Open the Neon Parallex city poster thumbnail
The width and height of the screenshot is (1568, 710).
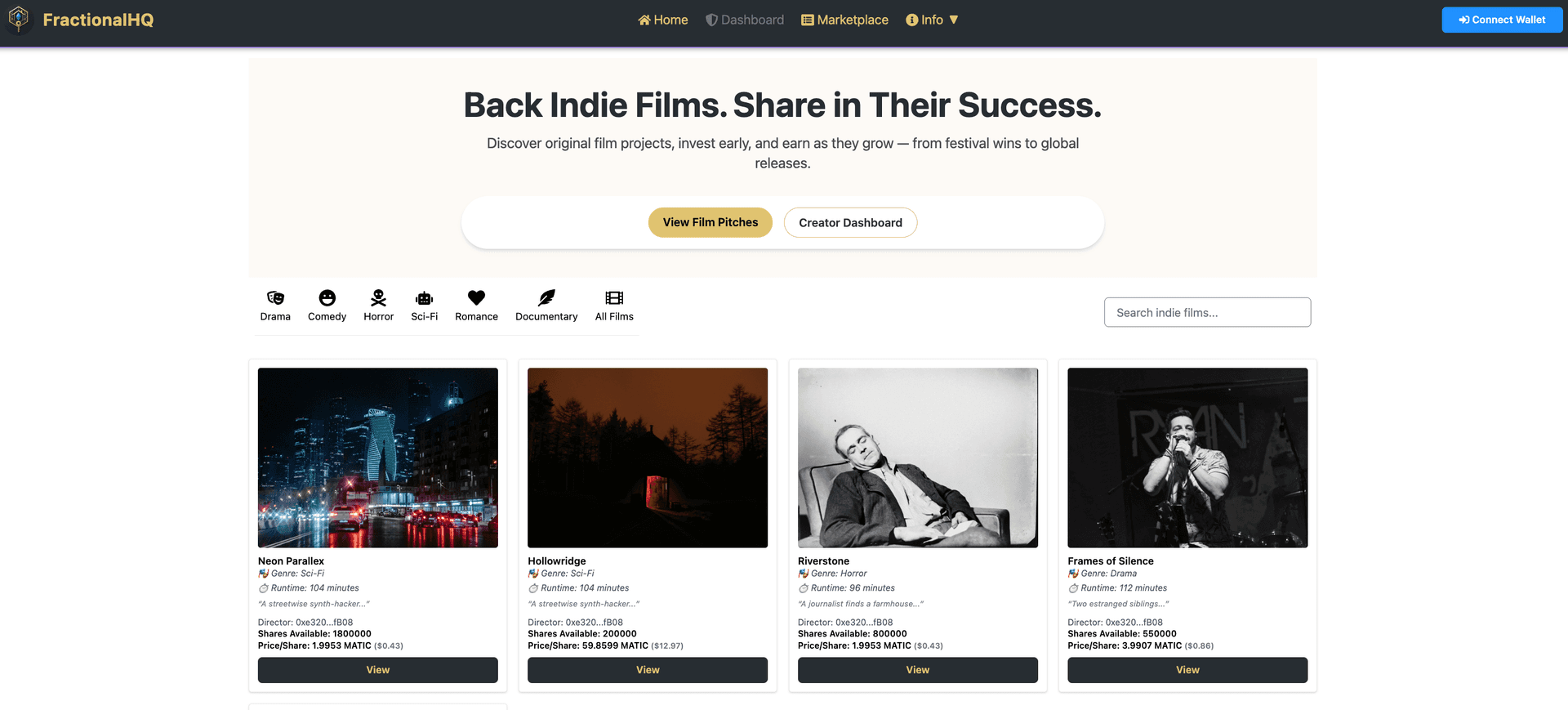(x=378, y=458)
